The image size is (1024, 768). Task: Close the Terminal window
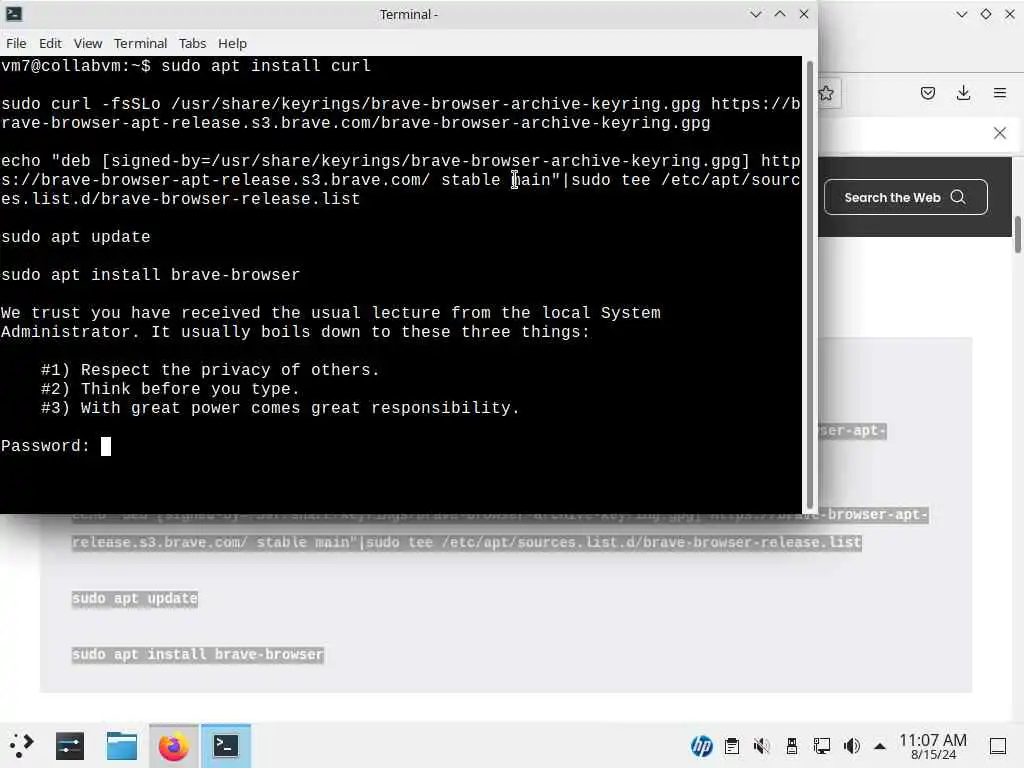(804, 14)
